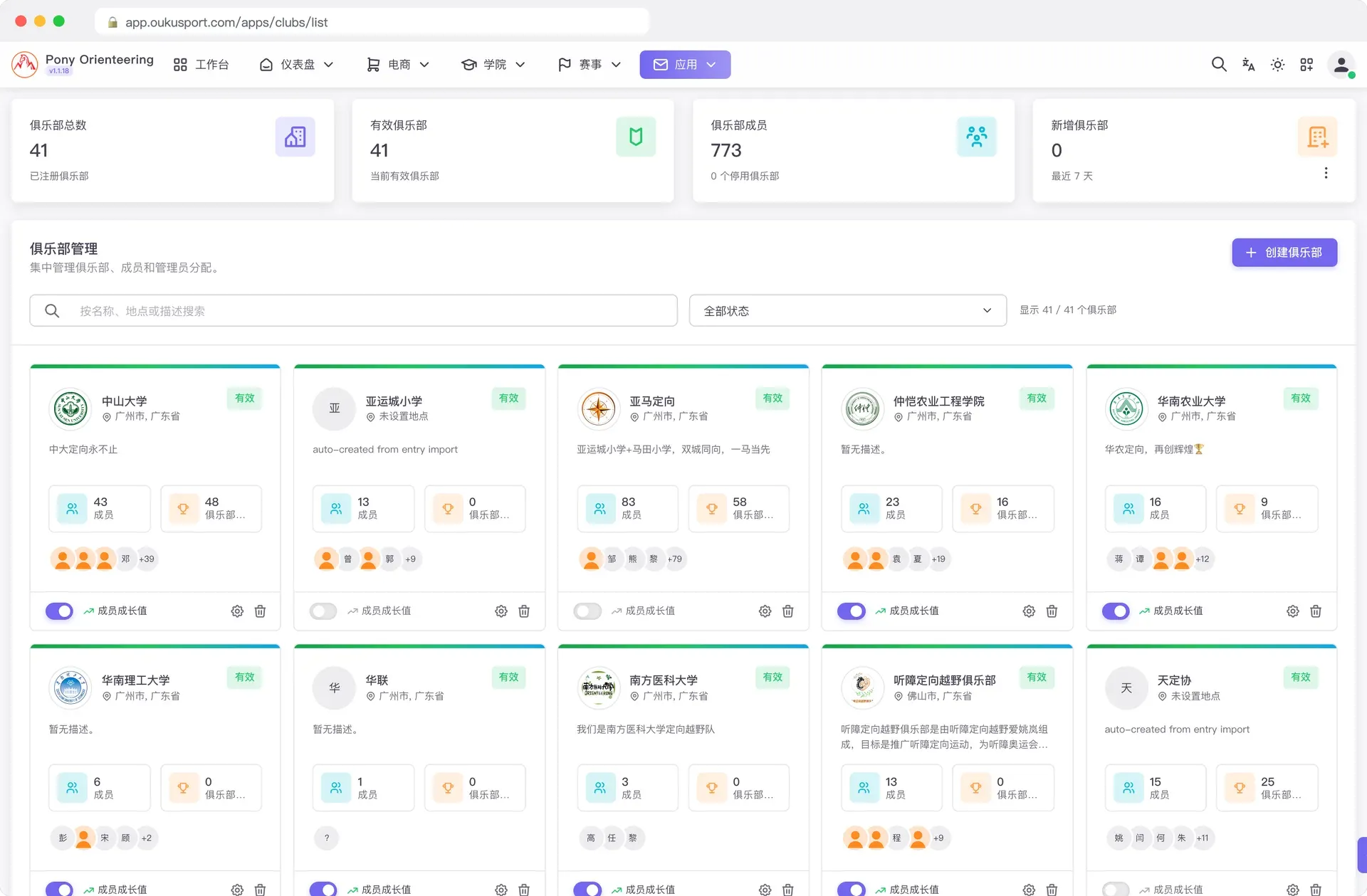Open the language translation icon
Viewport: 1367px width, 896px height.
pos(1248,65)
